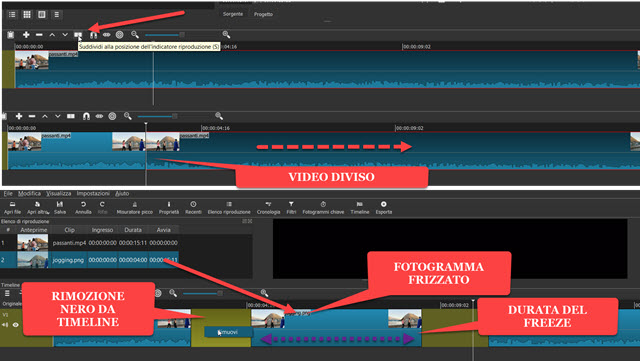Click split icon in the VIDEO DIVISO timeline toolbar

click(71, 116)
